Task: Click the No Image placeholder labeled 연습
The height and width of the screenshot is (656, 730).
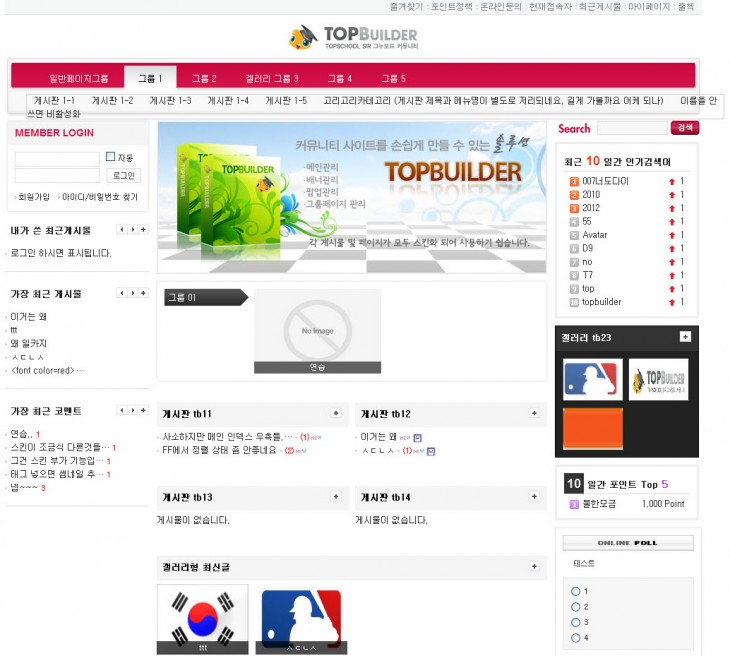Action: tap(318, 331)
